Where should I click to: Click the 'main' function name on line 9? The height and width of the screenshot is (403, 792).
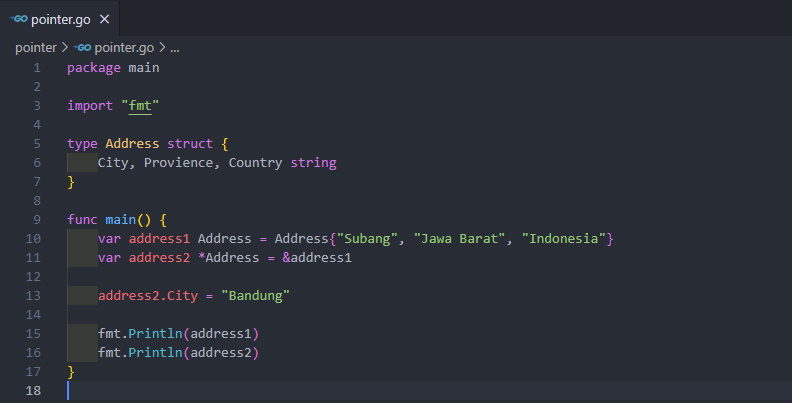121,220
